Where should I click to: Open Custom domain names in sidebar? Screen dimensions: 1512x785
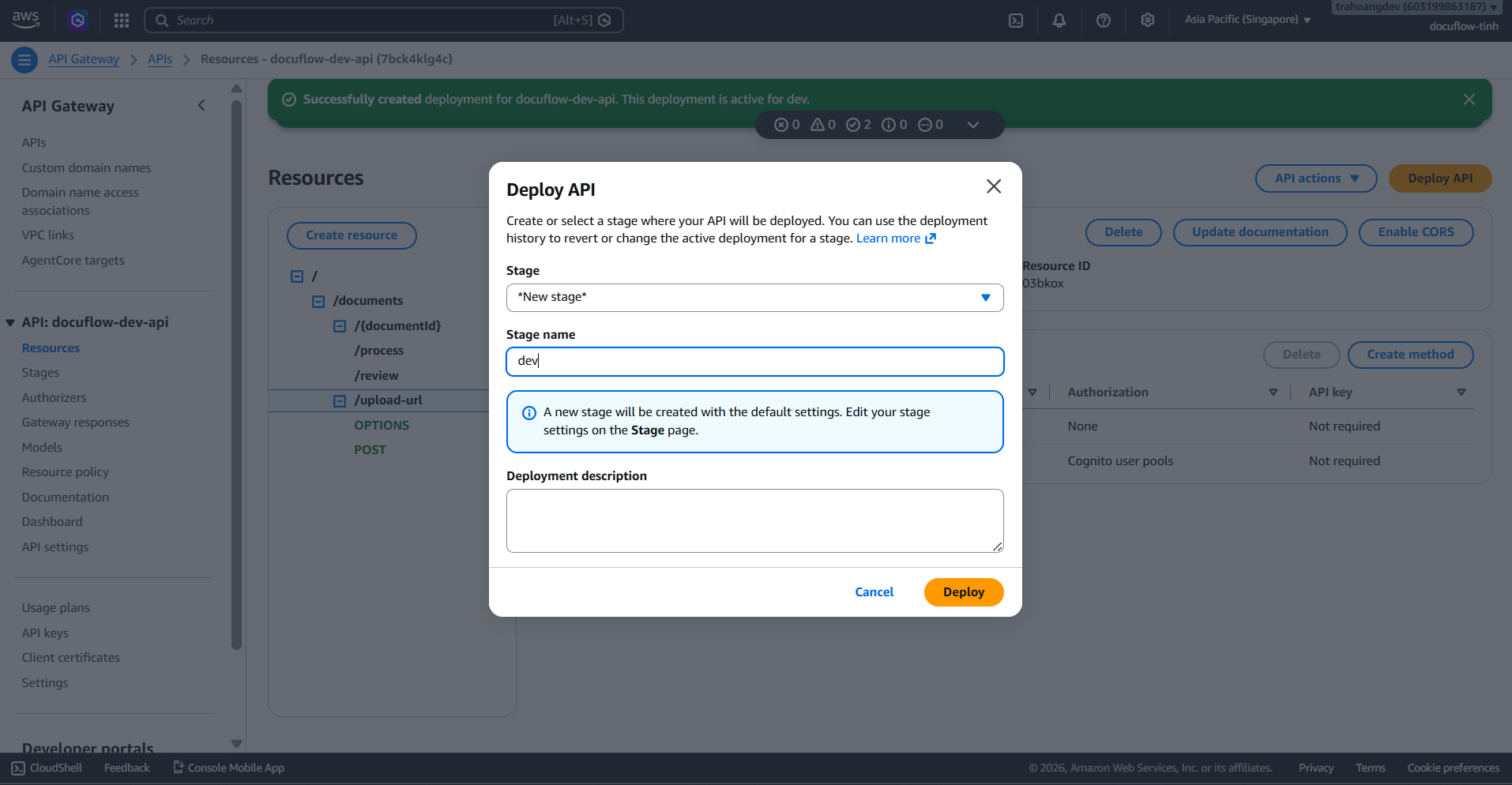pyautogui.click(x=86, y=168)
